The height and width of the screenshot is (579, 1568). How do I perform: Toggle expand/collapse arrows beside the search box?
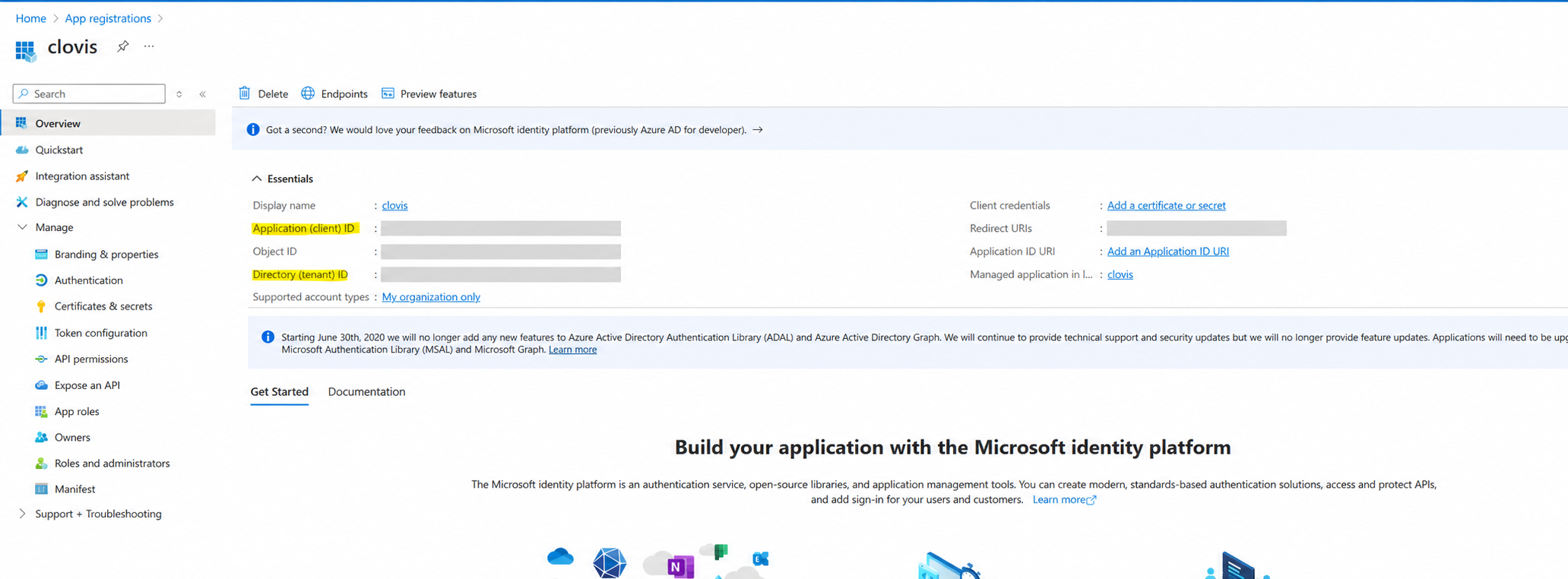tap(179, 94)
